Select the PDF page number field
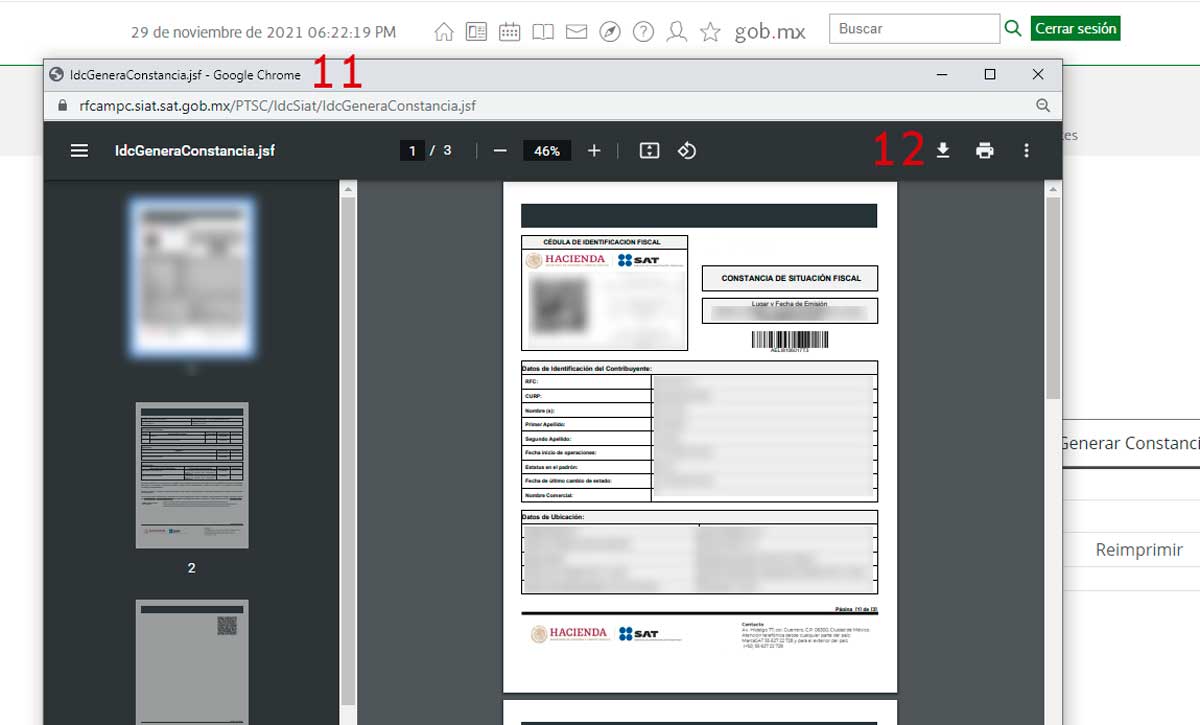This screenshot has height=725, width=1200. (x=411, y=151)
